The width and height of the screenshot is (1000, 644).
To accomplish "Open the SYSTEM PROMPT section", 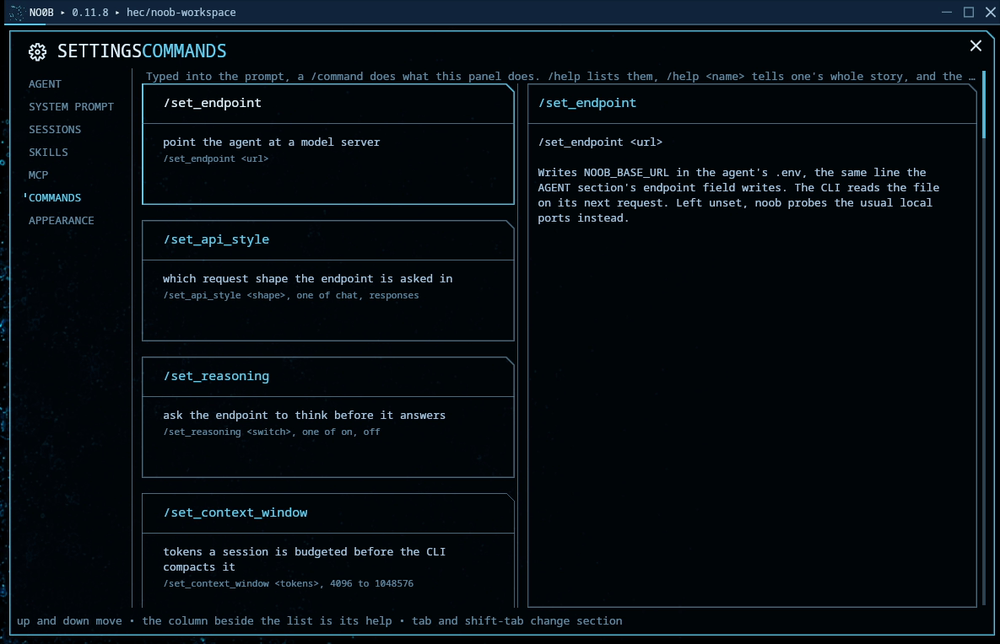I will coord(71,106).
